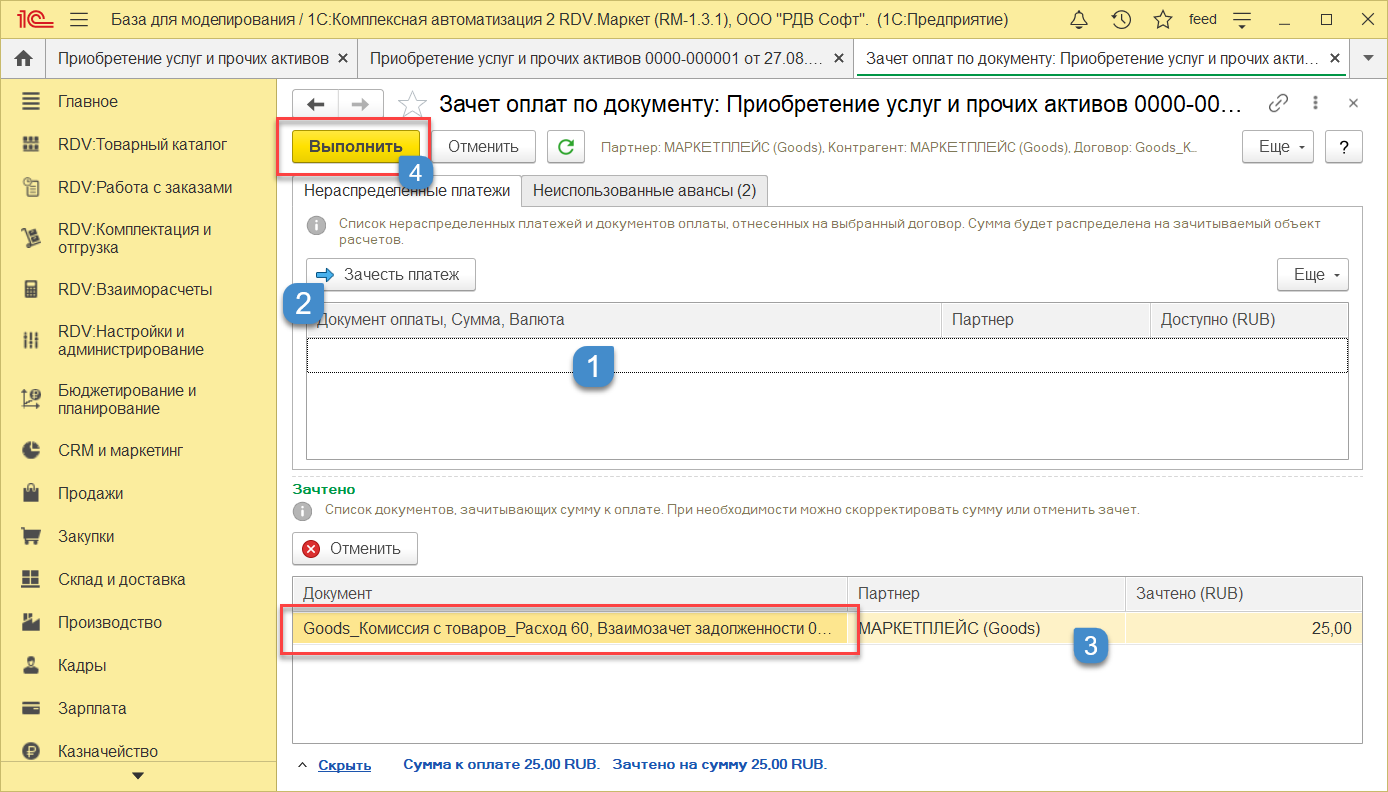Open the hamburger functions menu in title bar
Image resolution: width=1388 pixels, height=792 pixels.
[x=80, y=20]
